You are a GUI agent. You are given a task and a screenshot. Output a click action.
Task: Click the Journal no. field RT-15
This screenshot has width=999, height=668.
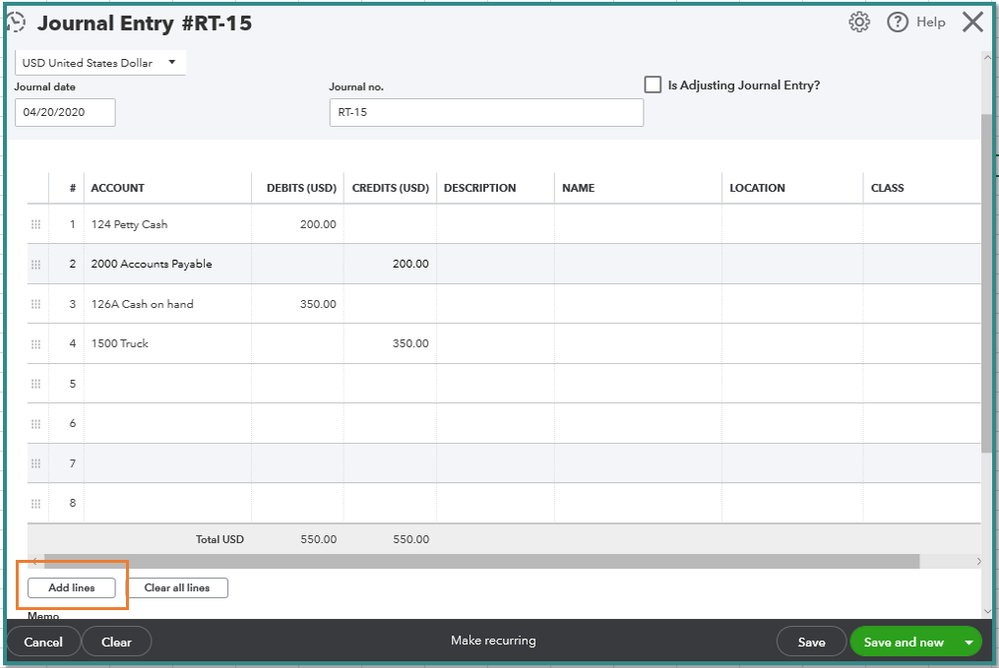(x=486, y=112)
